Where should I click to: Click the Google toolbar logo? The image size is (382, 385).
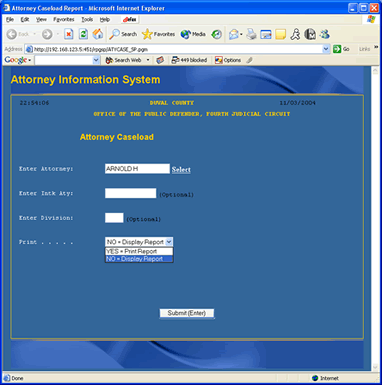tap(15, 60)
